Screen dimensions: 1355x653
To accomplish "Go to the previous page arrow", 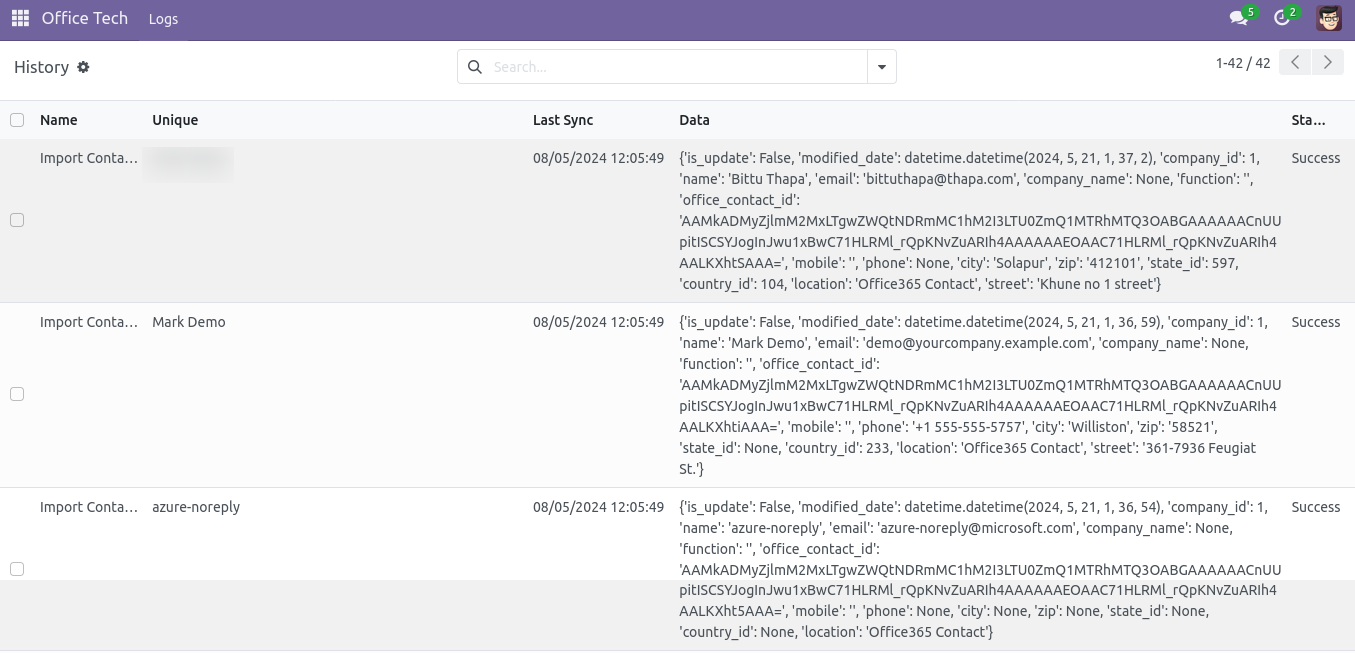I will point(1295,63).
